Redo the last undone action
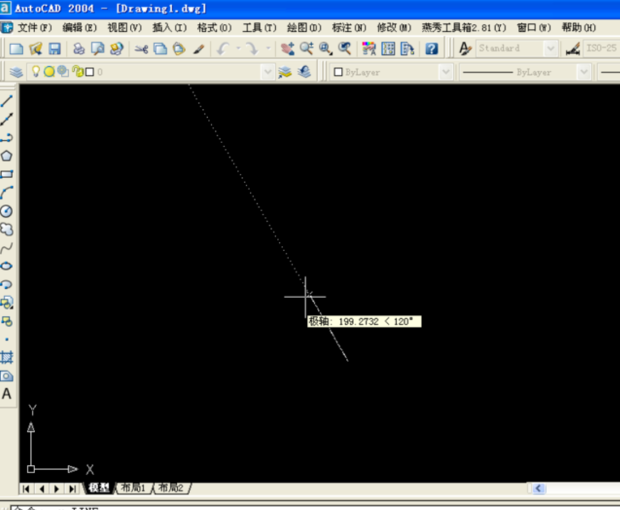 click(251, 49)
